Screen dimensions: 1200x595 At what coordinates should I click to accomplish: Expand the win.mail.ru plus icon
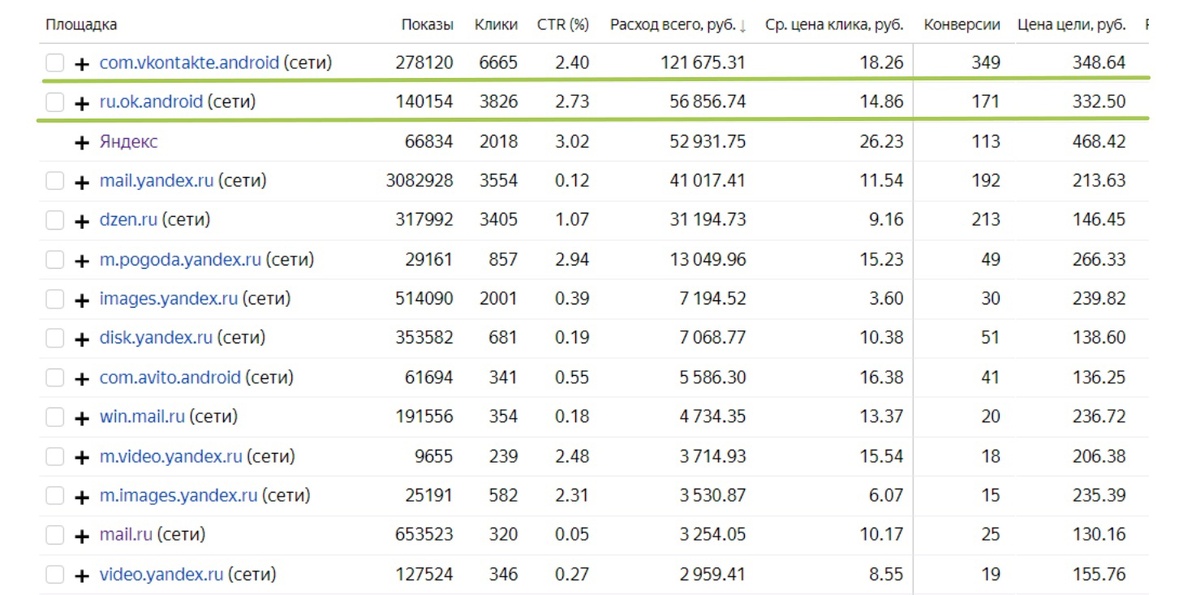(83, 417)
